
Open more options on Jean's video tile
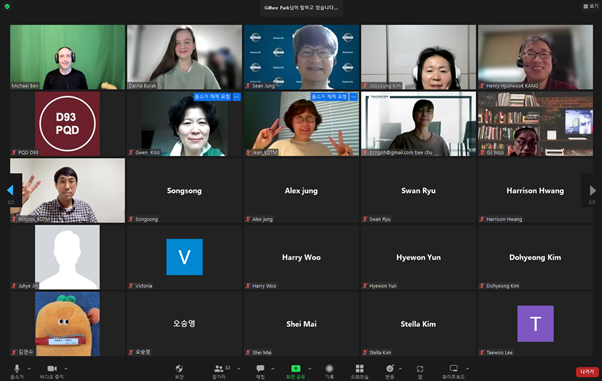pos(354,97)
